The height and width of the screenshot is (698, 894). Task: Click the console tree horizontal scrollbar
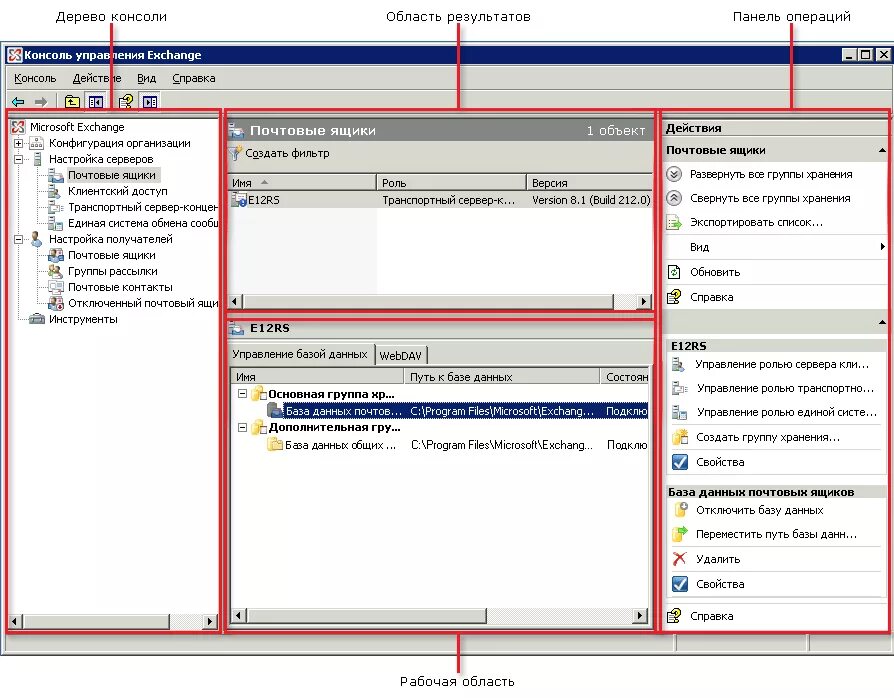[x=113, y=621]
